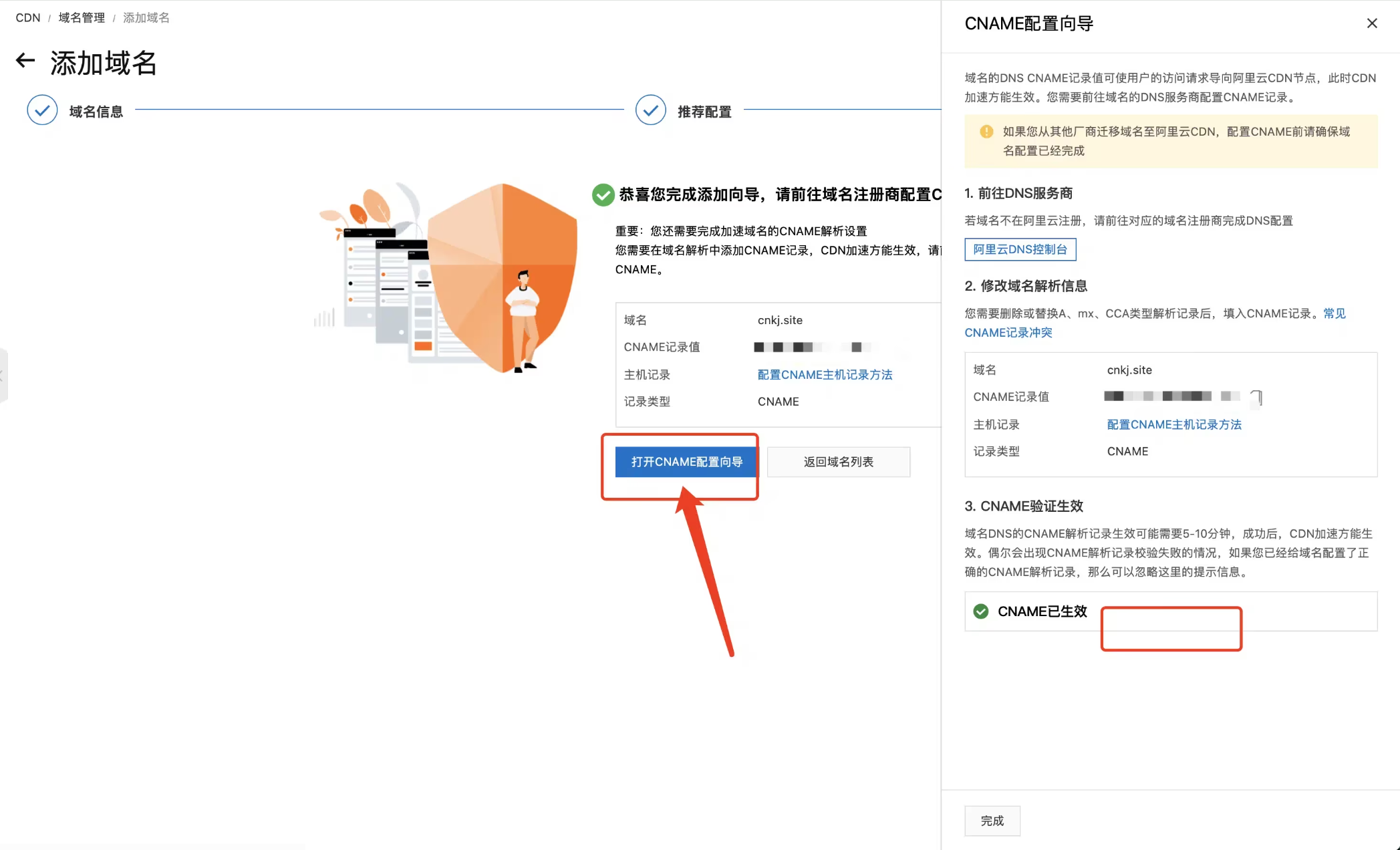Open the 配置CNAME主机记录方法 link on the main page
Viewport: 1400px width, 850px height.
point(825,375)
